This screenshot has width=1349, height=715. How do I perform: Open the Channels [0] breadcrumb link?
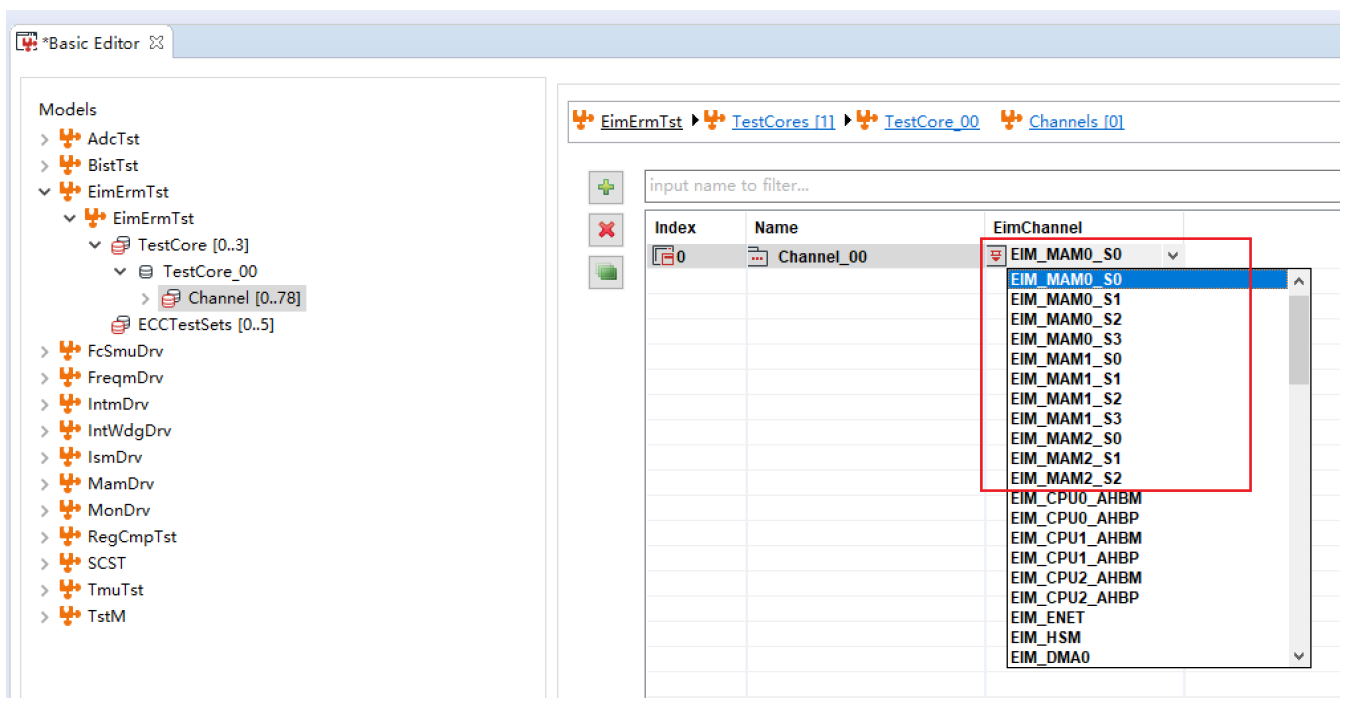(1075, 122)
